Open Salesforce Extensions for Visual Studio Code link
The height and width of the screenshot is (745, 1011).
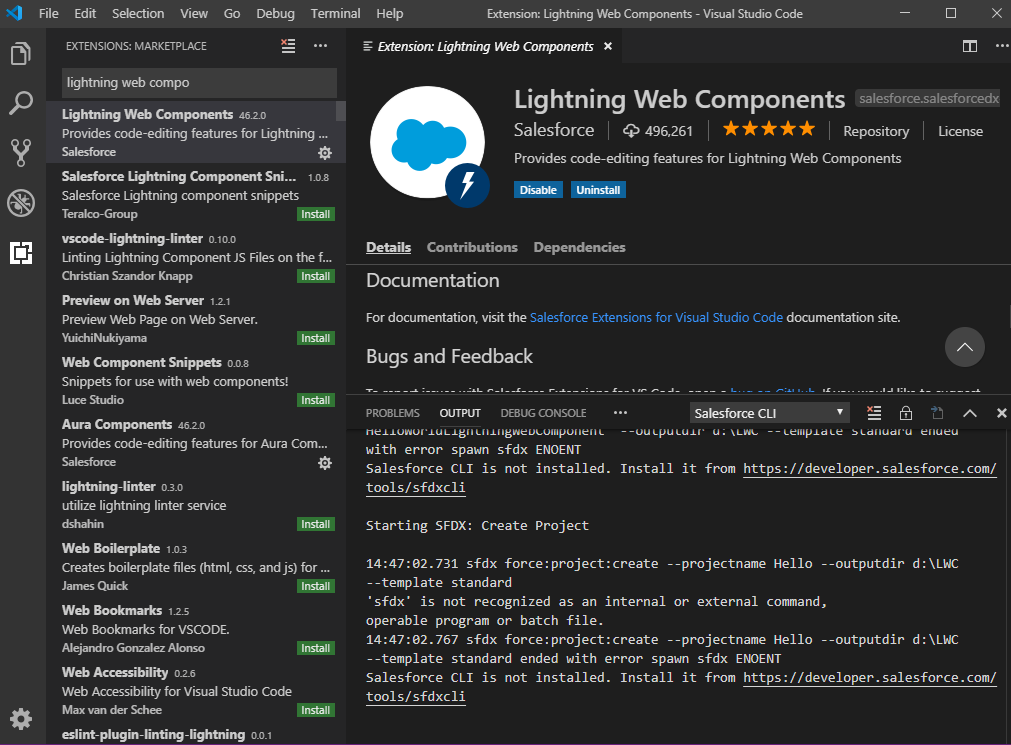[x=656, y=317]
